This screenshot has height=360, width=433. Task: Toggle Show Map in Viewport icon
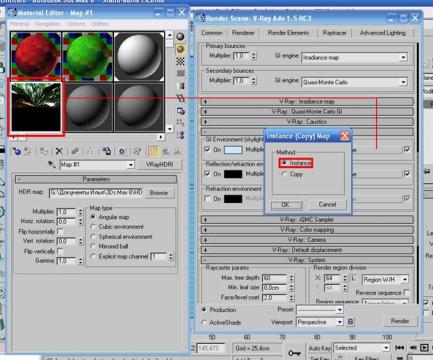point(137,152)
